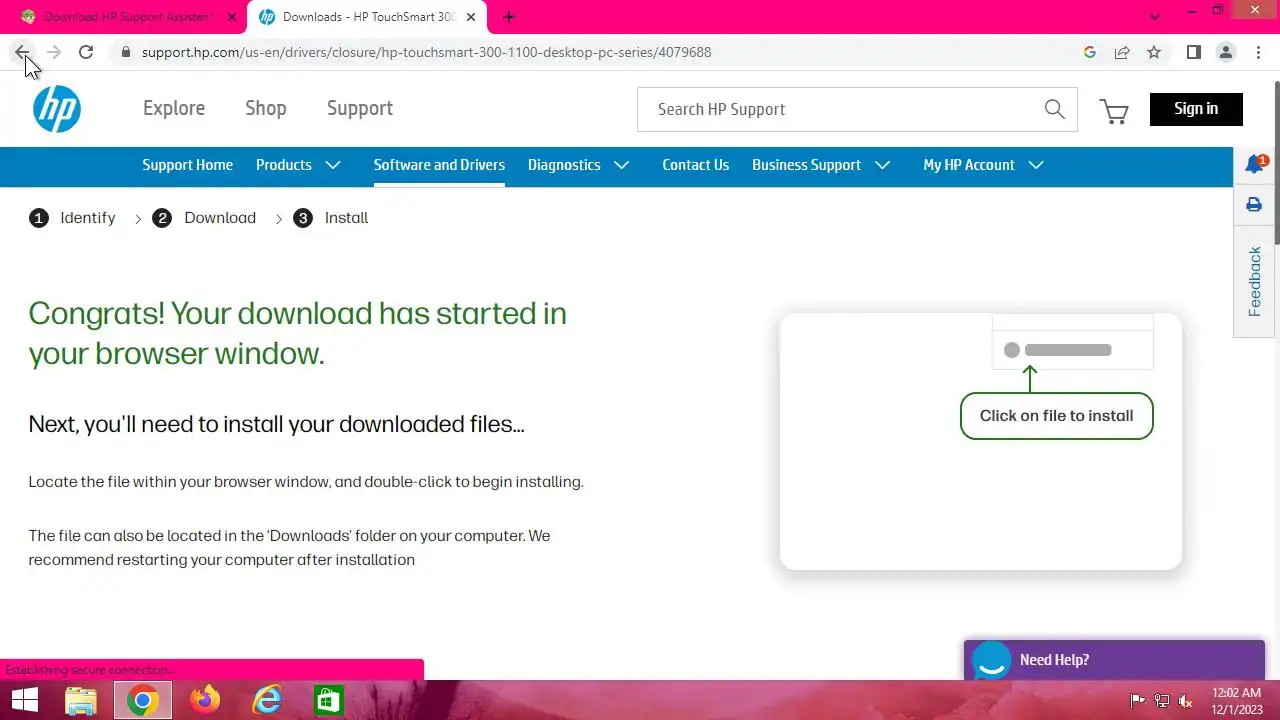Open the notifications bell icon
The height and width of the screenshot is (720, 1280).
pyautogui.click(x=1255, y=164)
